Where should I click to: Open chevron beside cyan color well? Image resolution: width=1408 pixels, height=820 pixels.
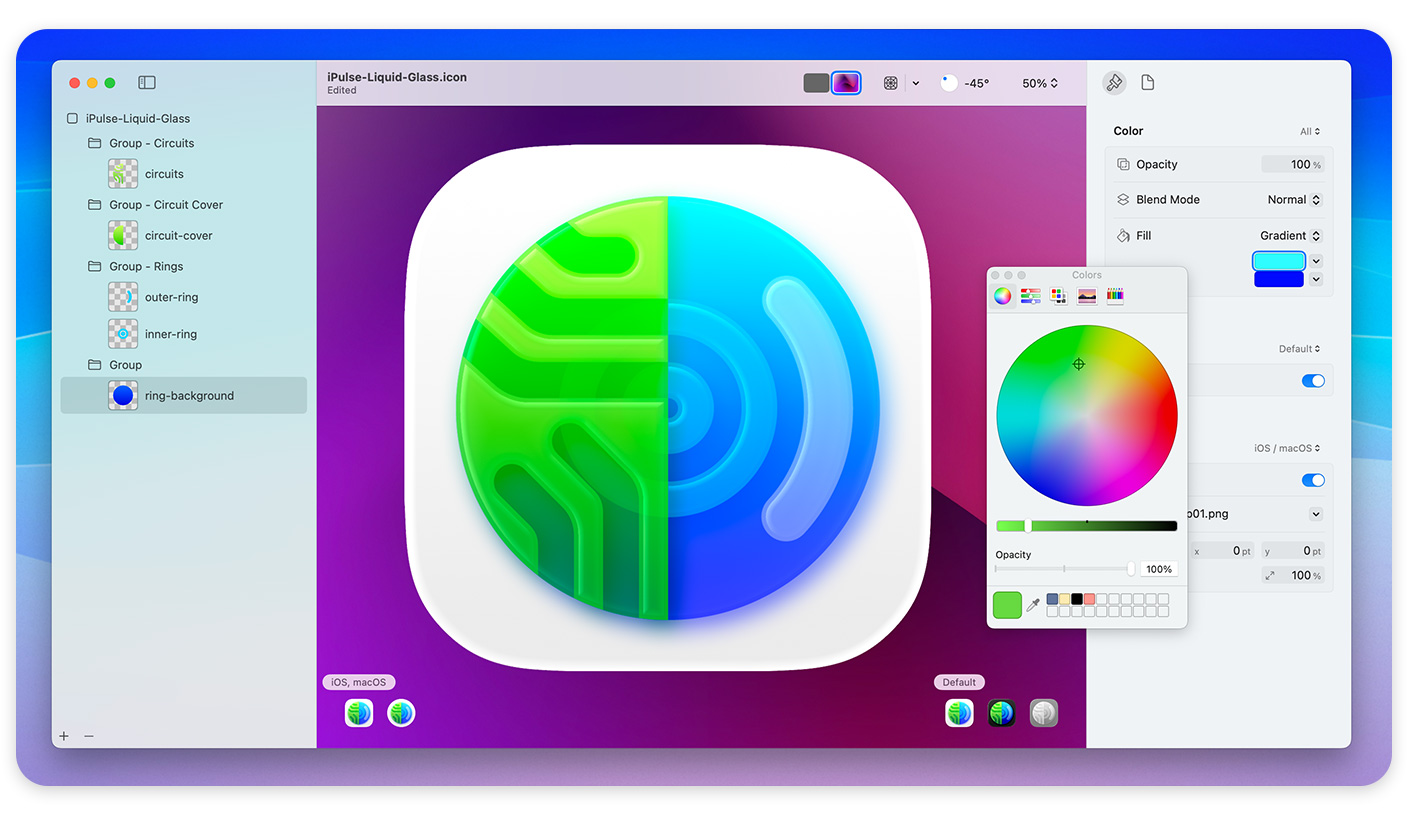(x=1316, y=261)
